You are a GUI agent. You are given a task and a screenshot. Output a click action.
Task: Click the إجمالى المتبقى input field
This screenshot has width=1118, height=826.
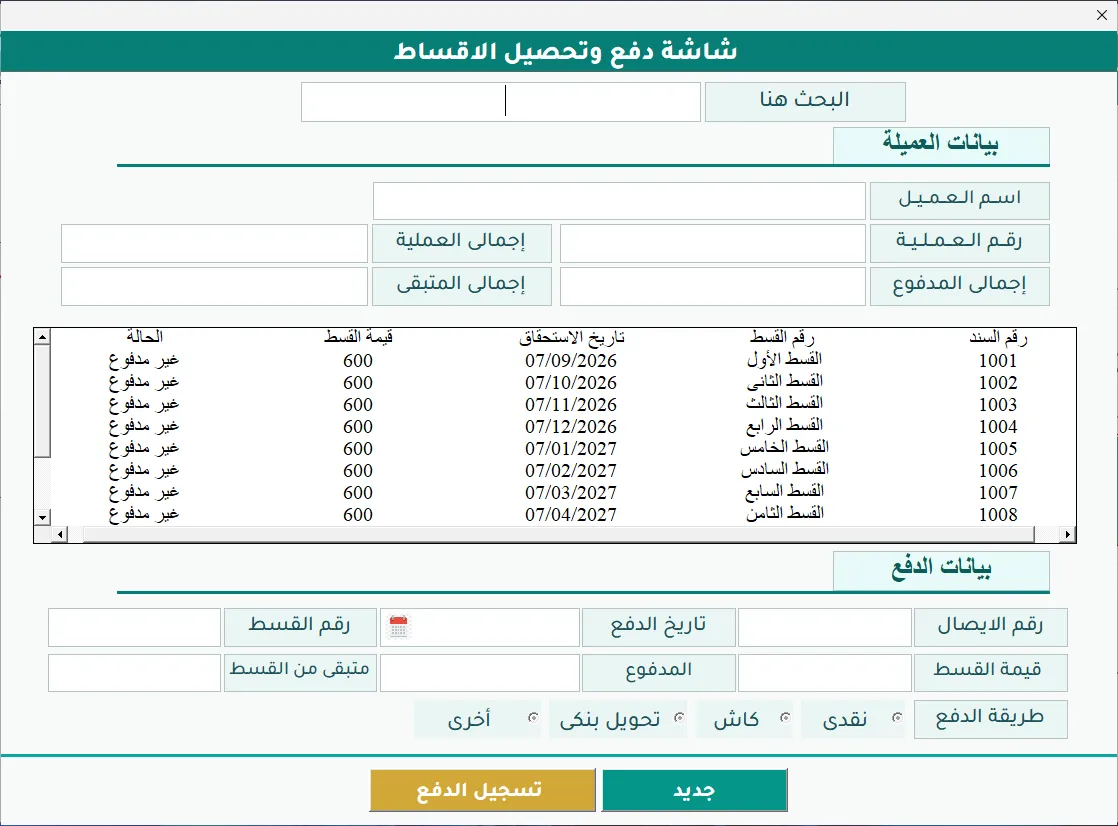coord(214,287)
